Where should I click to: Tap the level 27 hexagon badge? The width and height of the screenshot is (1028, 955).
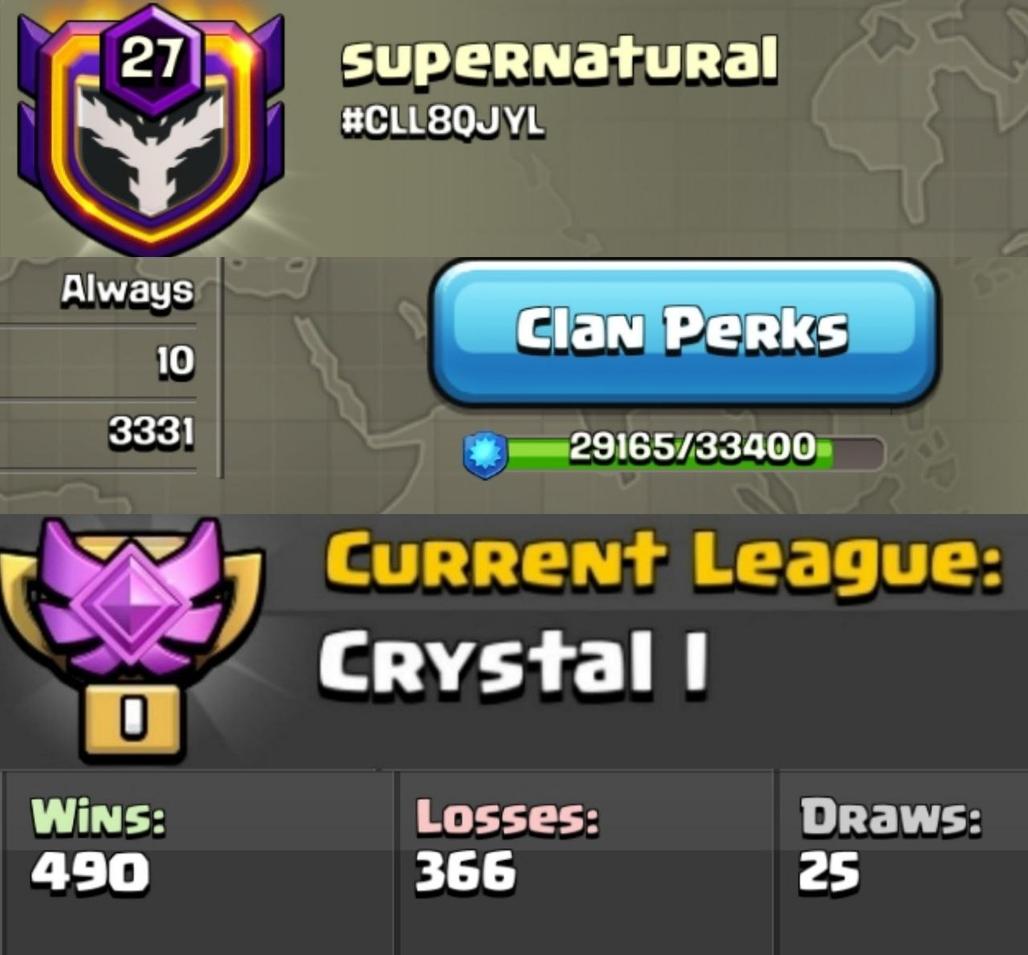[151, 59]
